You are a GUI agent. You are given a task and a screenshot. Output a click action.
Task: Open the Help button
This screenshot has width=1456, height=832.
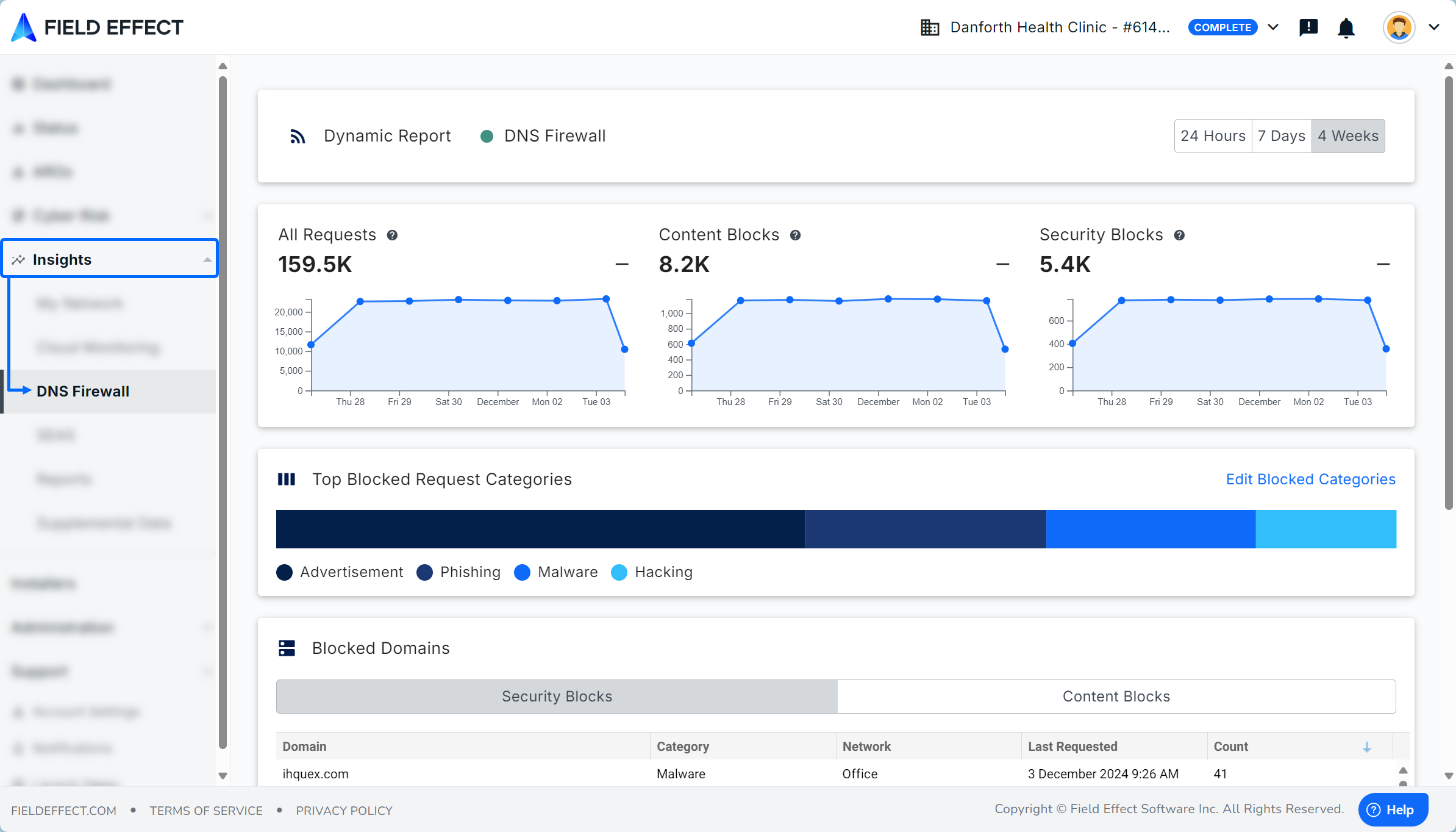[1392, 809]
